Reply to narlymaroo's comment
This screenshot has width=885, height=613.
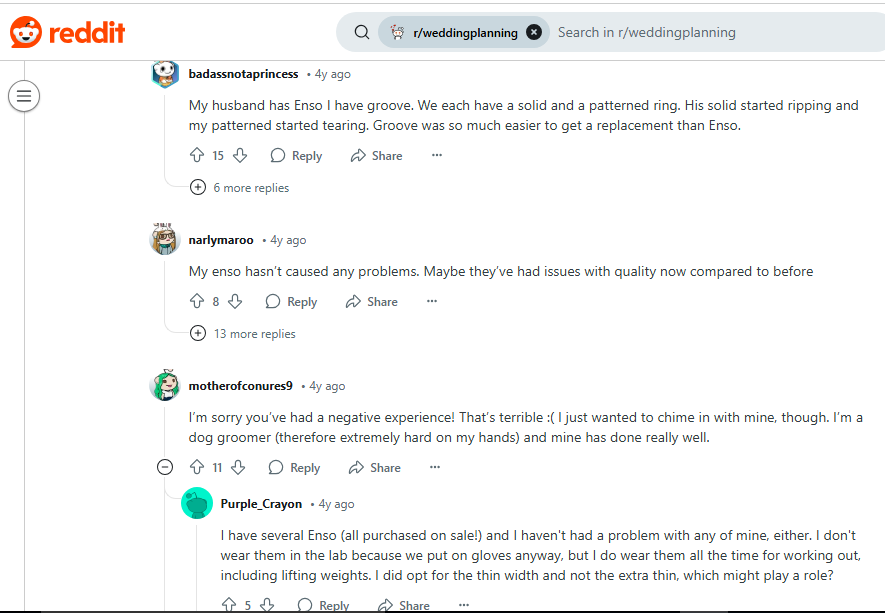(x=292, y=302)
